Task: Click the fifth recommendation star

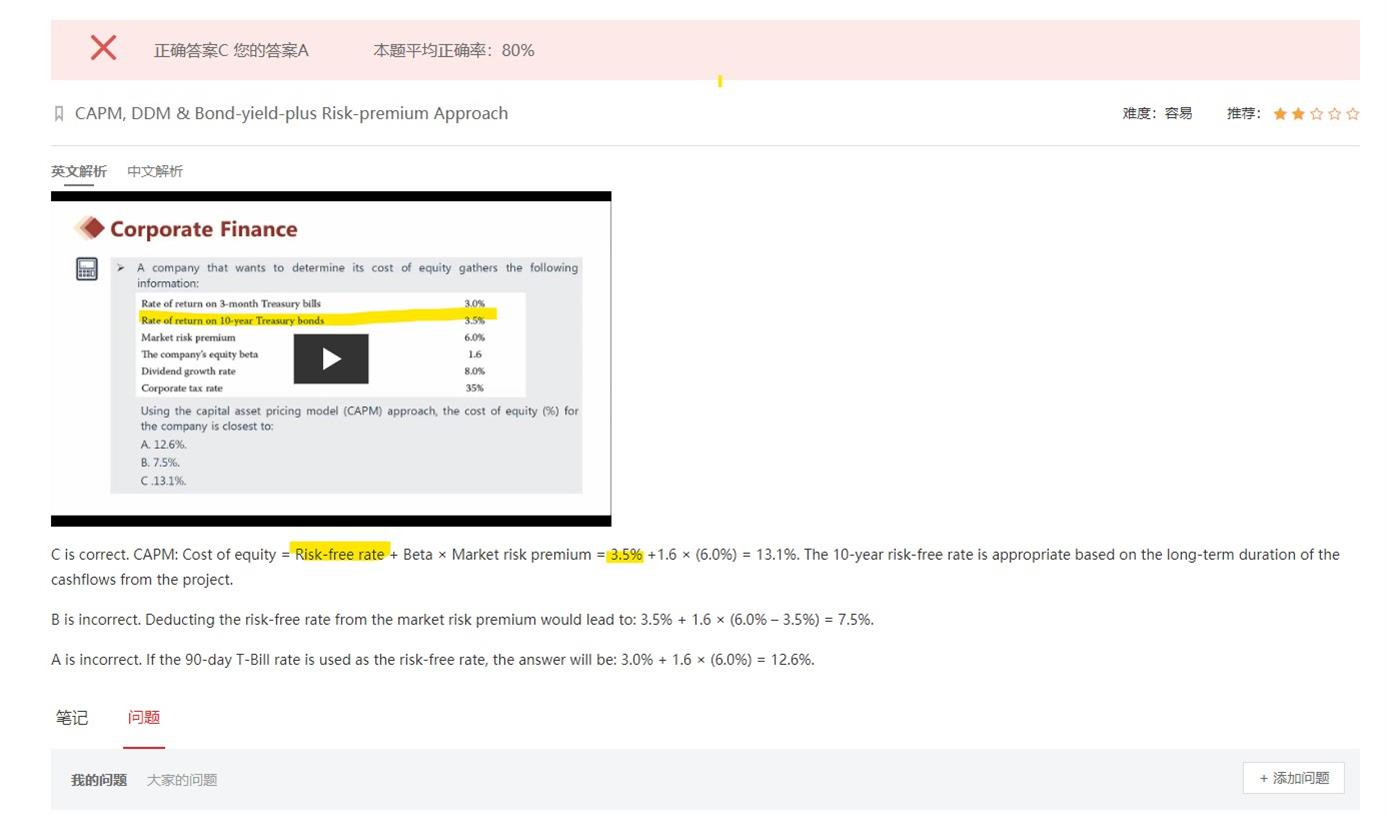Action: click(x=1352, y=114)
